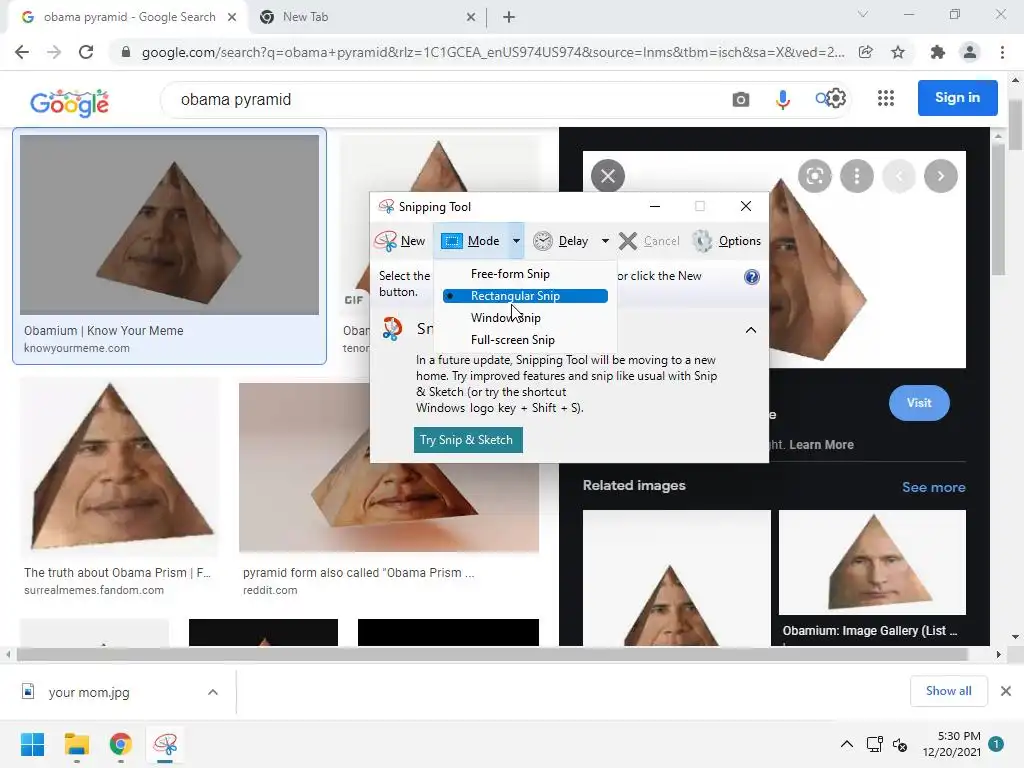The width and height of the screenshot is (1024, 768).
Task: Open the Google apps grid
Action: 886,98
